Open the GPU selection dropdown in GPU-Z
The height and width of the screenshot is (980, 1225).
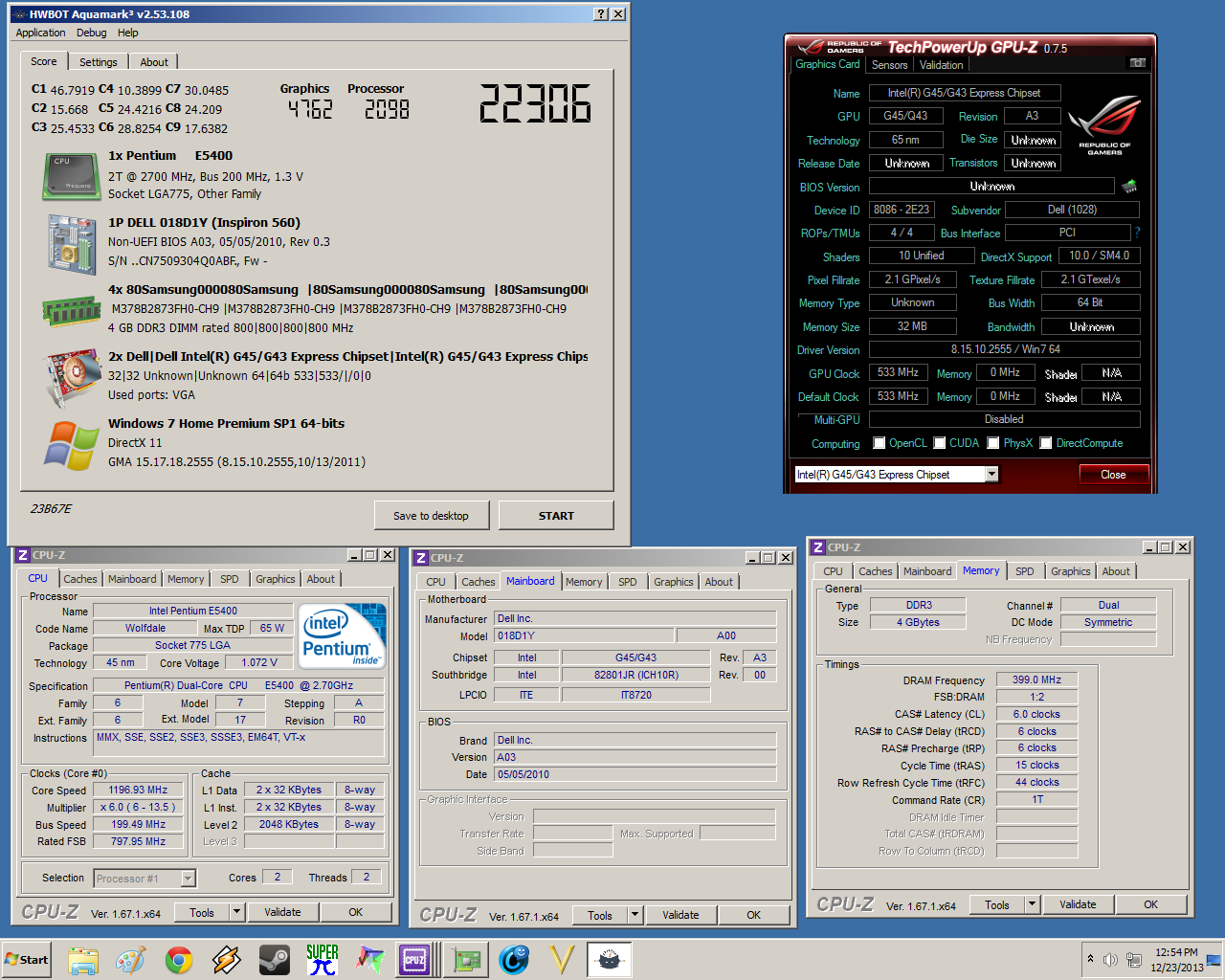click(991, 475)
